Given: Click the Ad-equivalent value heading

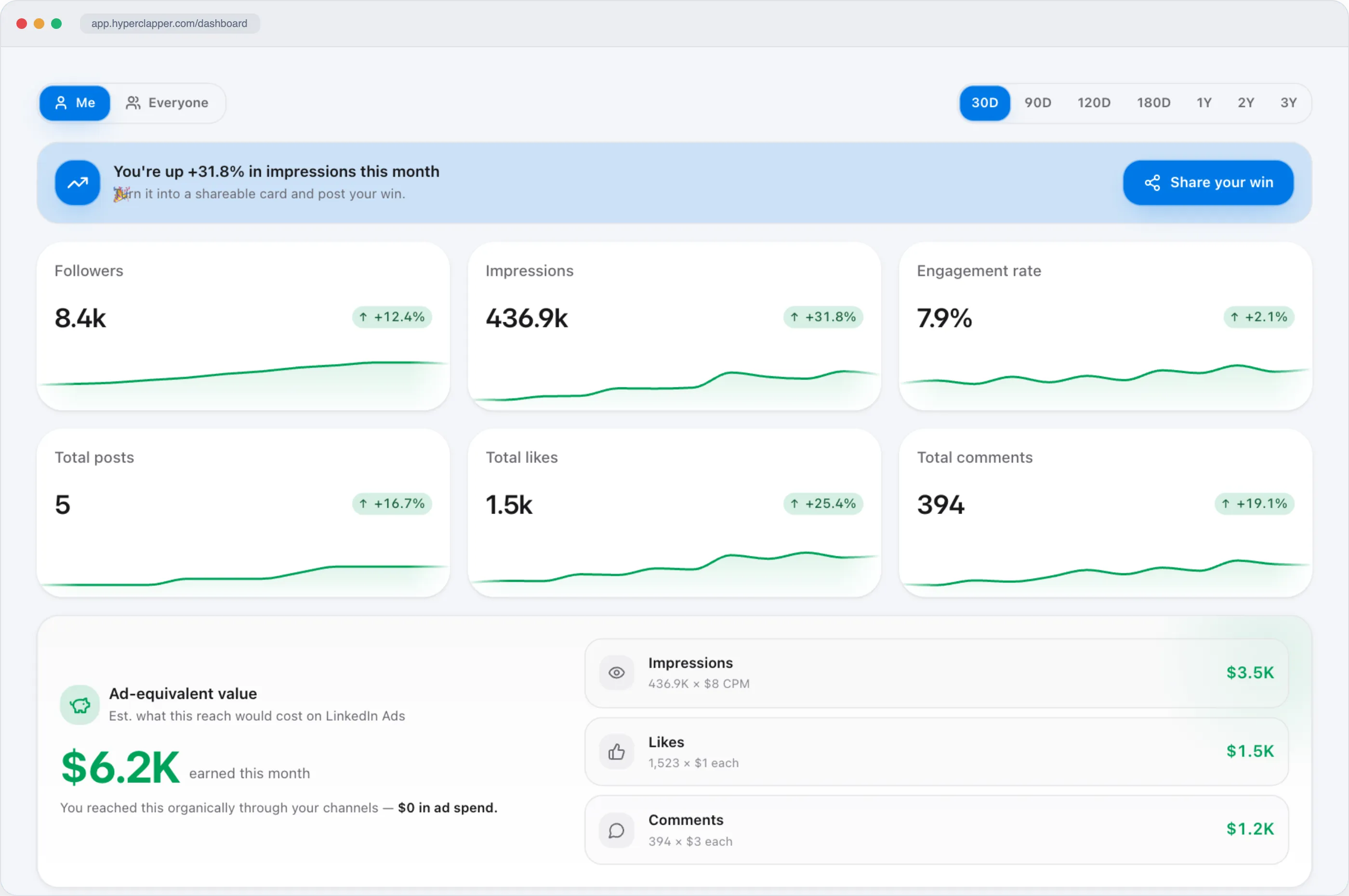Looking at the screenshot, I should [183, 694].
